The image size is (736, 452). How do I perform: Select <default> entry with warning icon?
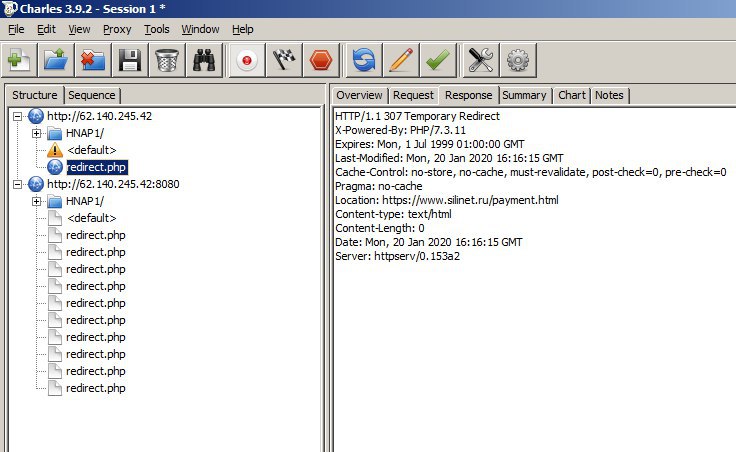click(x=92, y=150)
